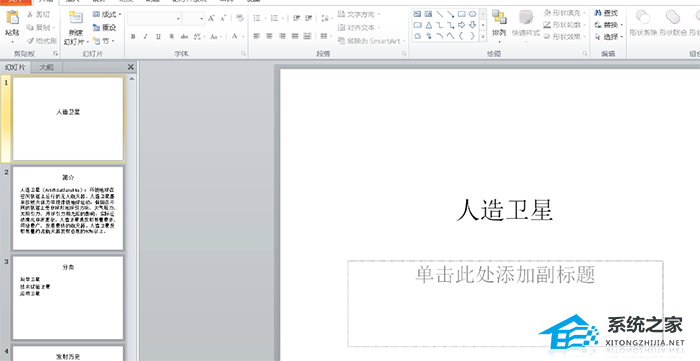Image resolution: width=700 pixels, height=361 pixels.
Task: Open the Replace (替换) dropdown
Action: coord(608,25)
